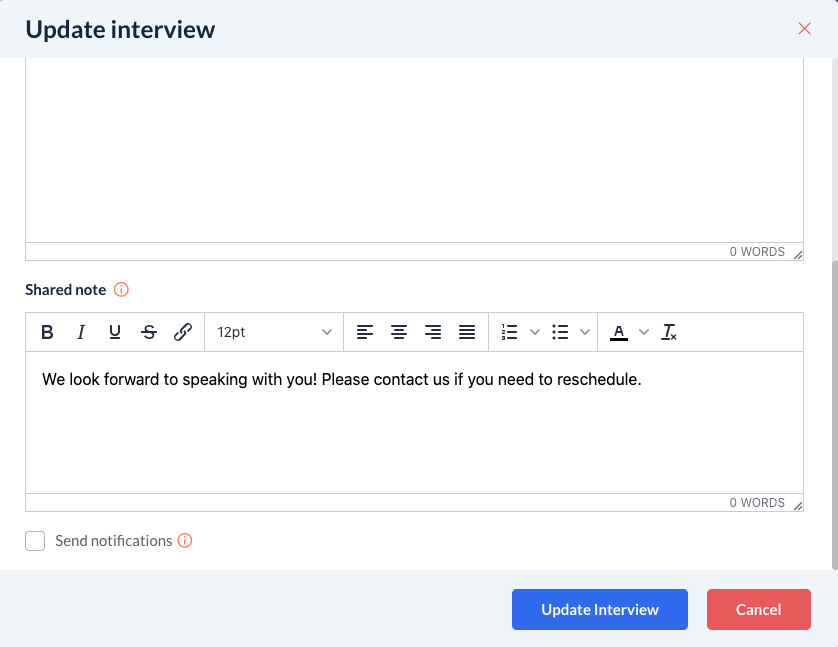Viewport: 838px width, 647px height.
Task: Insert a link in the note
Action: [183, 332]
